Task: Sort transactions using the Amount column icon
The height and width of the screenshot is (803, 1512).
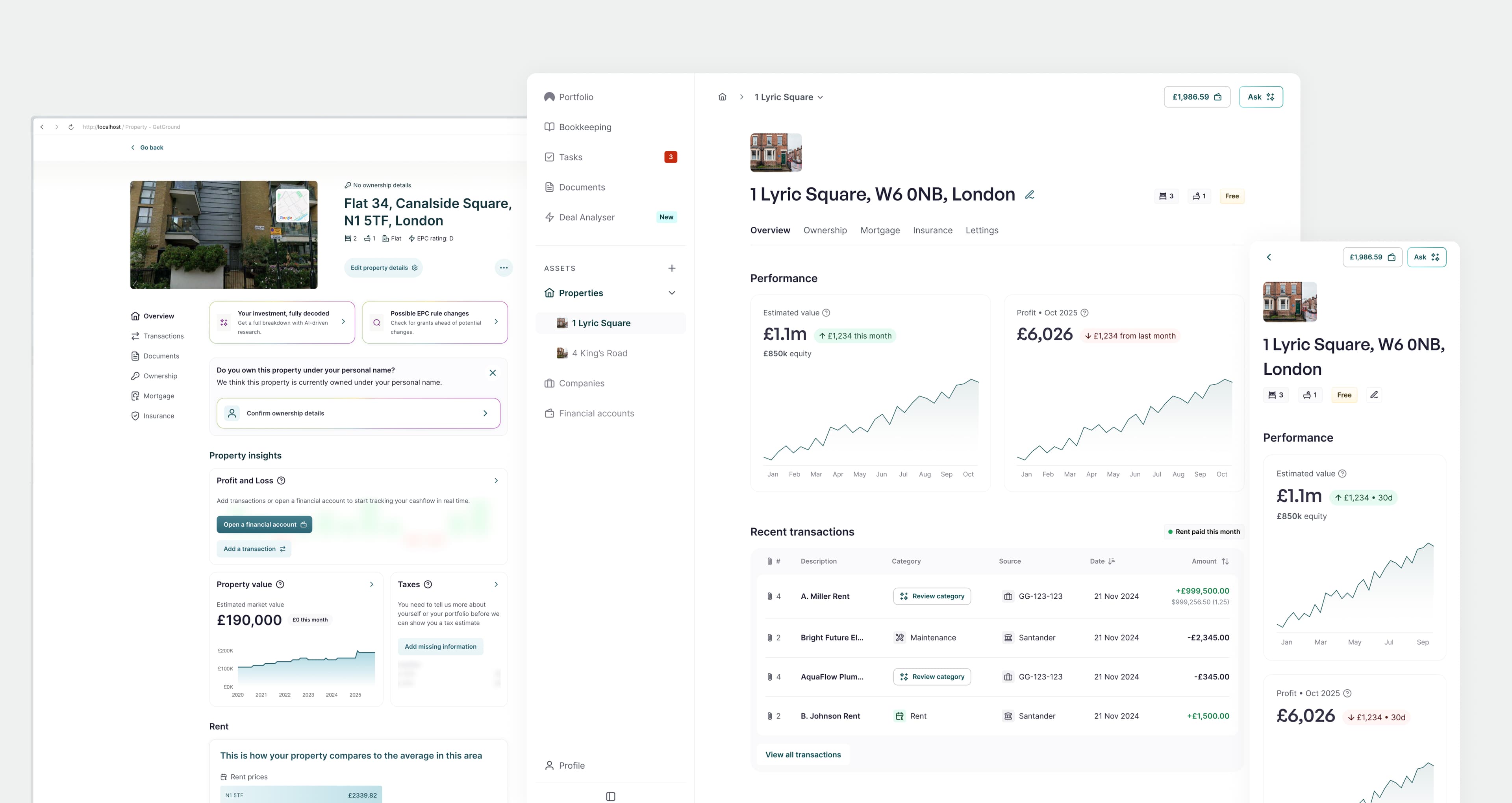Action: 1226,561
